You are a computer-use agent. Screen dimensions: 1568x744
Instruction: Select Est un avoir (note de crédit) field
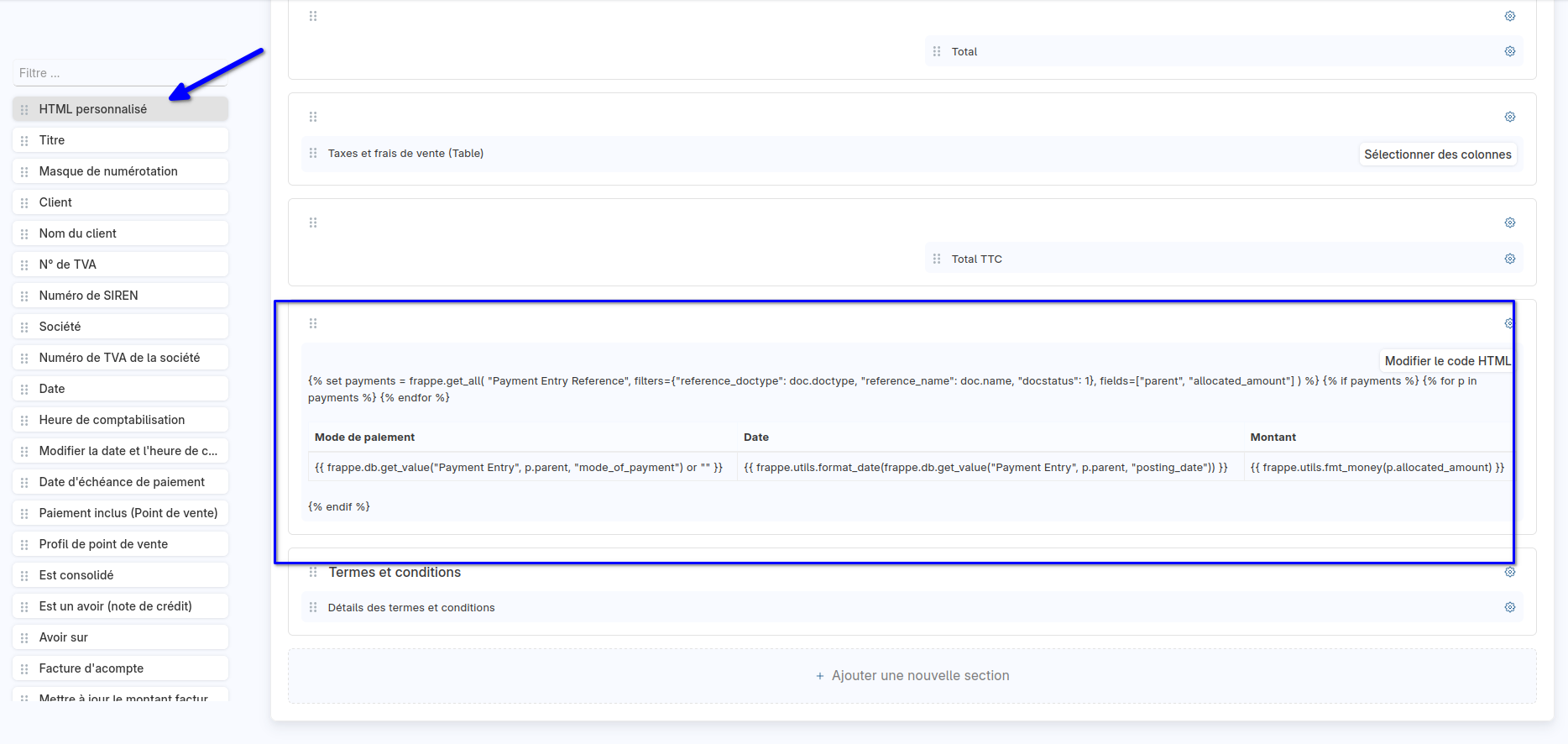point(120,606)
